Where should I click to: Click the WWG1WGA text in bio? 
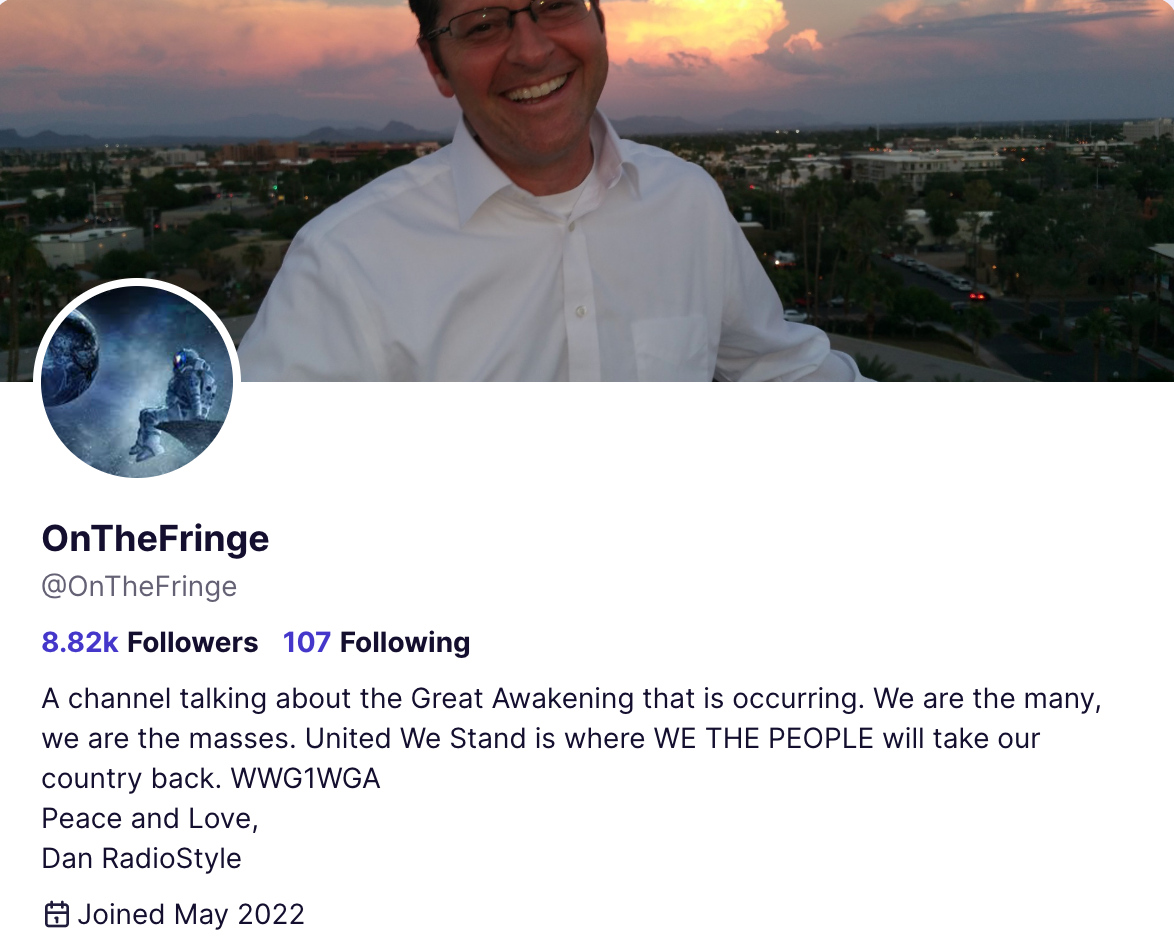[x=305, y=779]
